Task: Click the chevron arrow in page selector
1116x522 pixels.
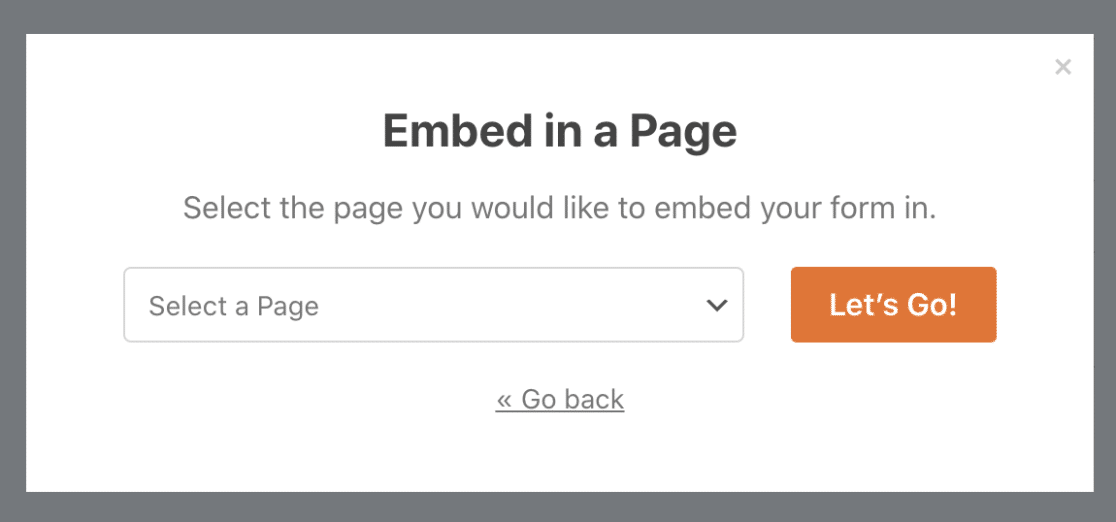Action: [x=716, y=305]
